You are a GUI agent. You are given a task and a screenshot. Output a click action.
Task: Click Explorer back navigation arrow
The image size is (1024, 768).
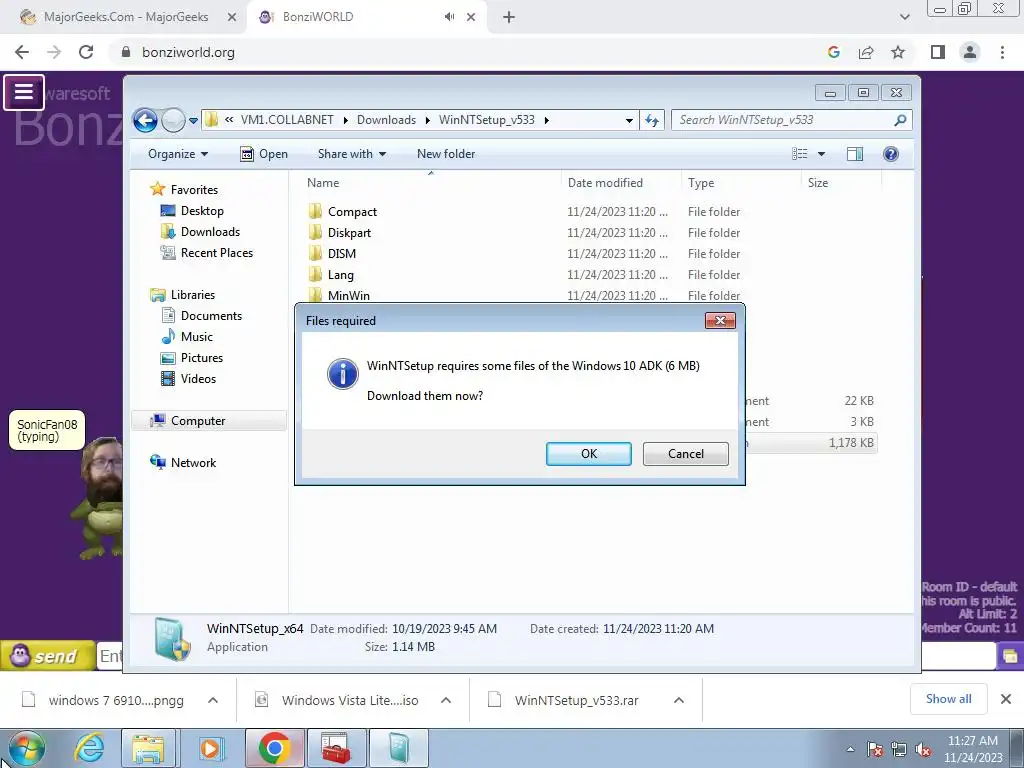[x=145, y=120]
